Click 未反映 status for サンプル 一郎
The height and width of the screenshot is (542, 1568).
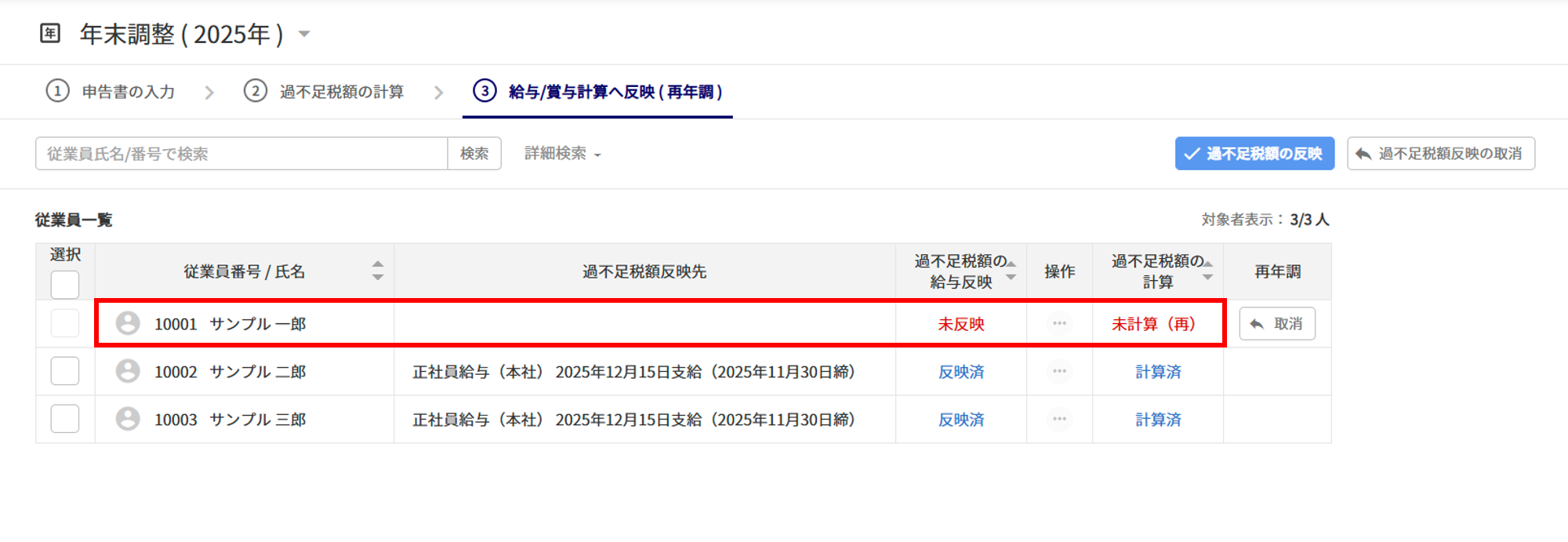[x=961, y=324]
